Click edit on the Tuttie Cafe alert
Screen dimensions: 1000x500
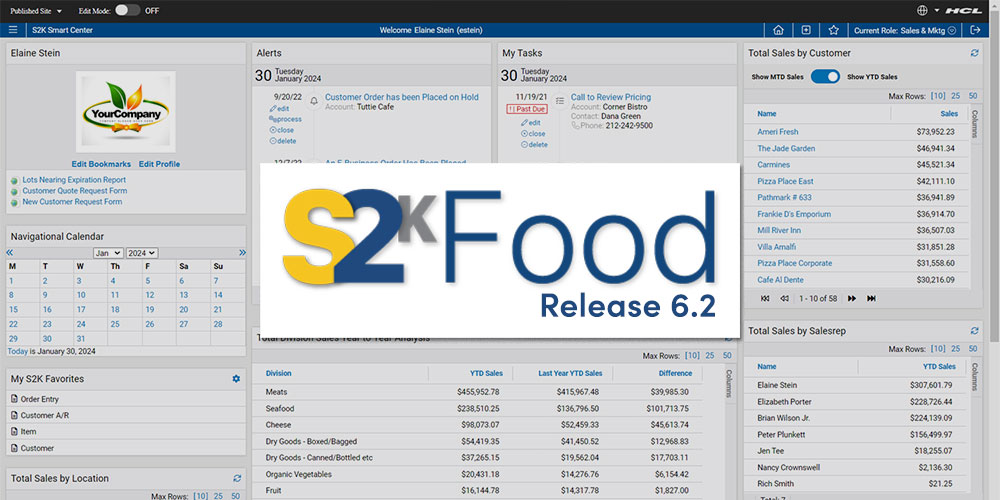coord(279,108)
